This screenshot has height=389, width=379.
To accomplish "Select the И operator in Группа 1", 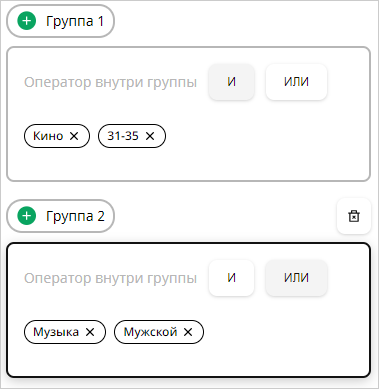I will 232,82.
